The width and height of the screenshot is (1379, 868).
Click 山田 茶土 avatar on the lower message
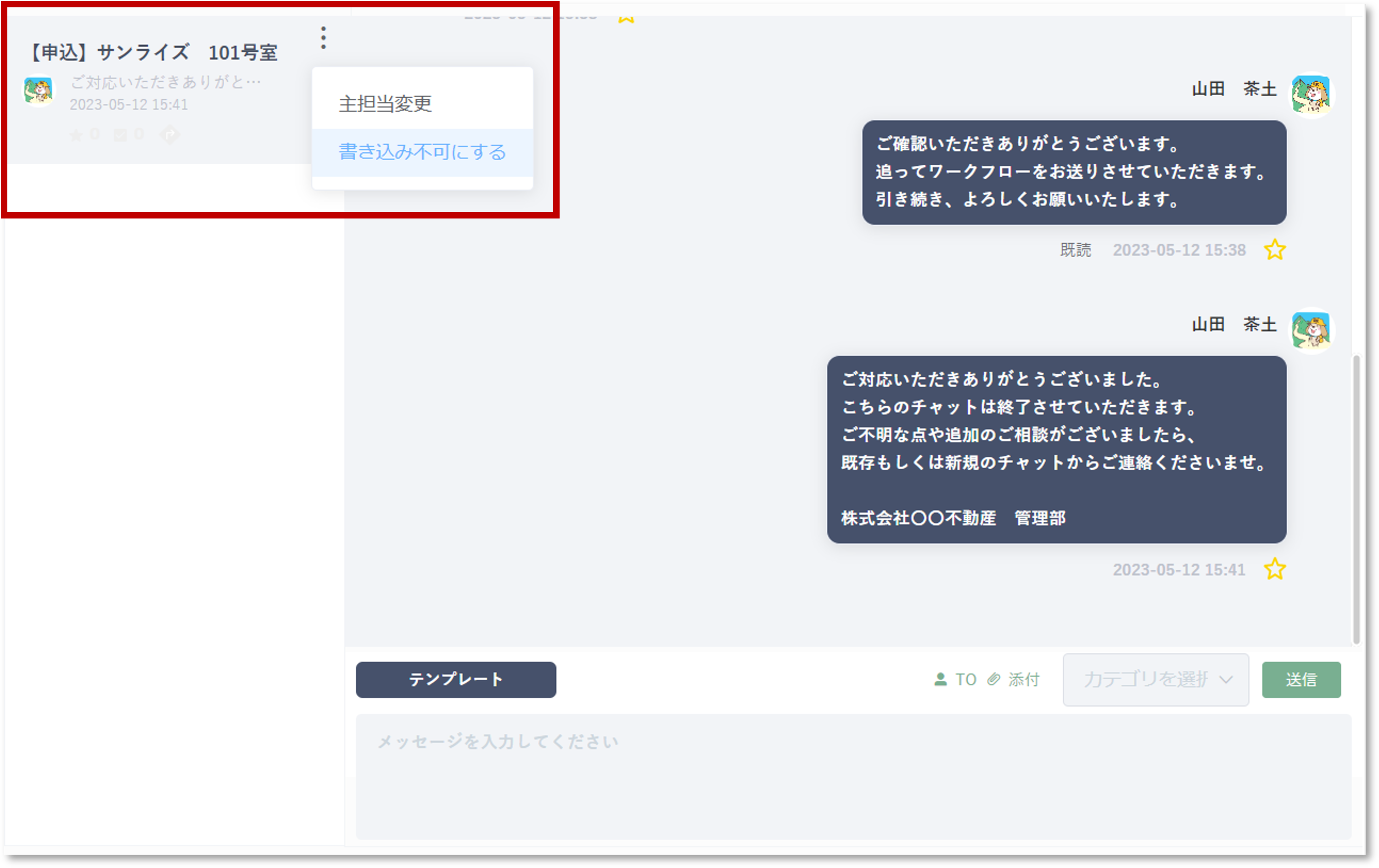[1312, 331]
